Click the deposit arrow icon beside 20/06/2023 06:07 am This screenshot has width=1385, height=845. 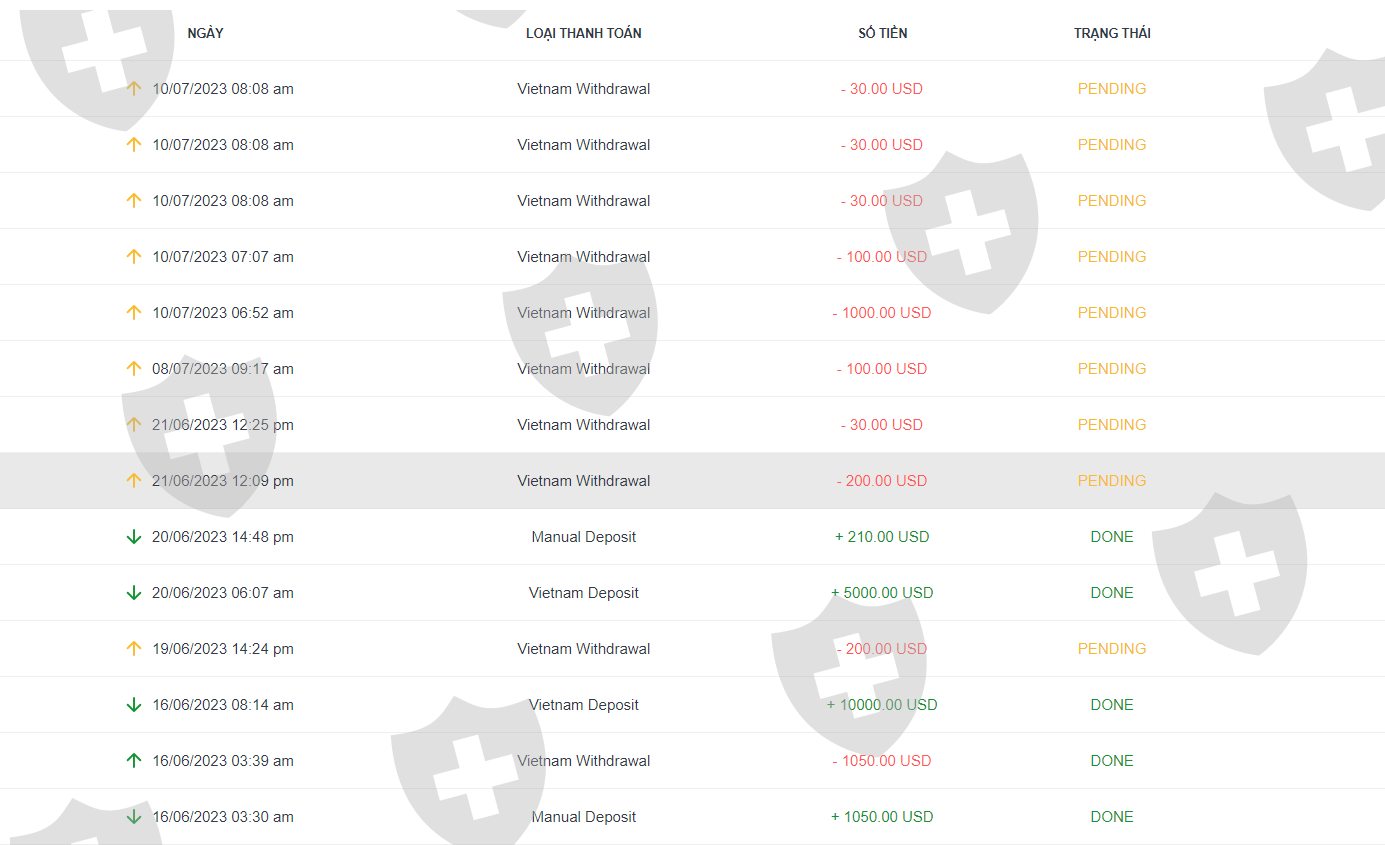pyautogui.click(x=134, y=593)
